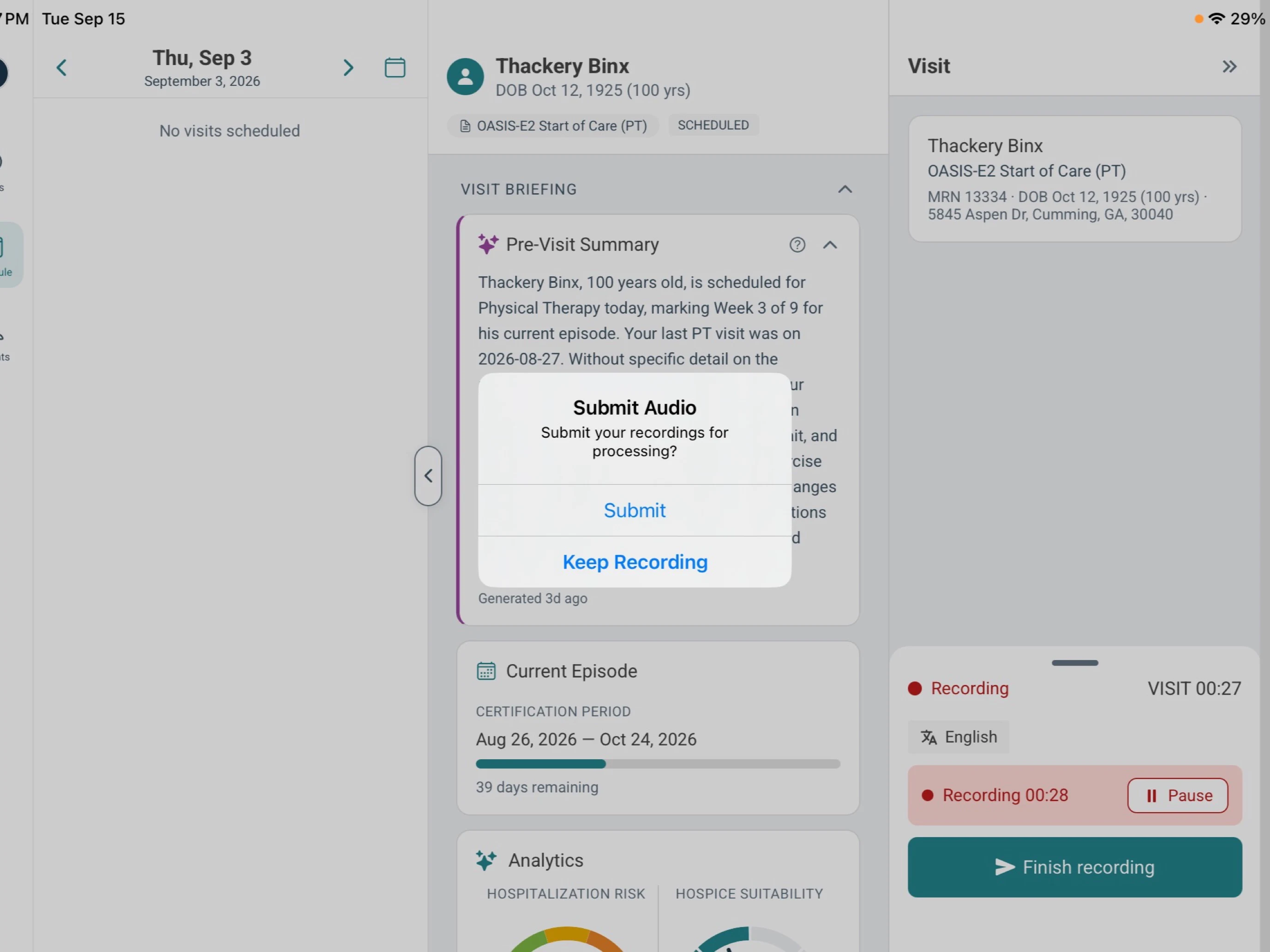Click 'No visits scheduled' text
The width and height of the screenshot is (1270, 952).
(x=230, y=131)
